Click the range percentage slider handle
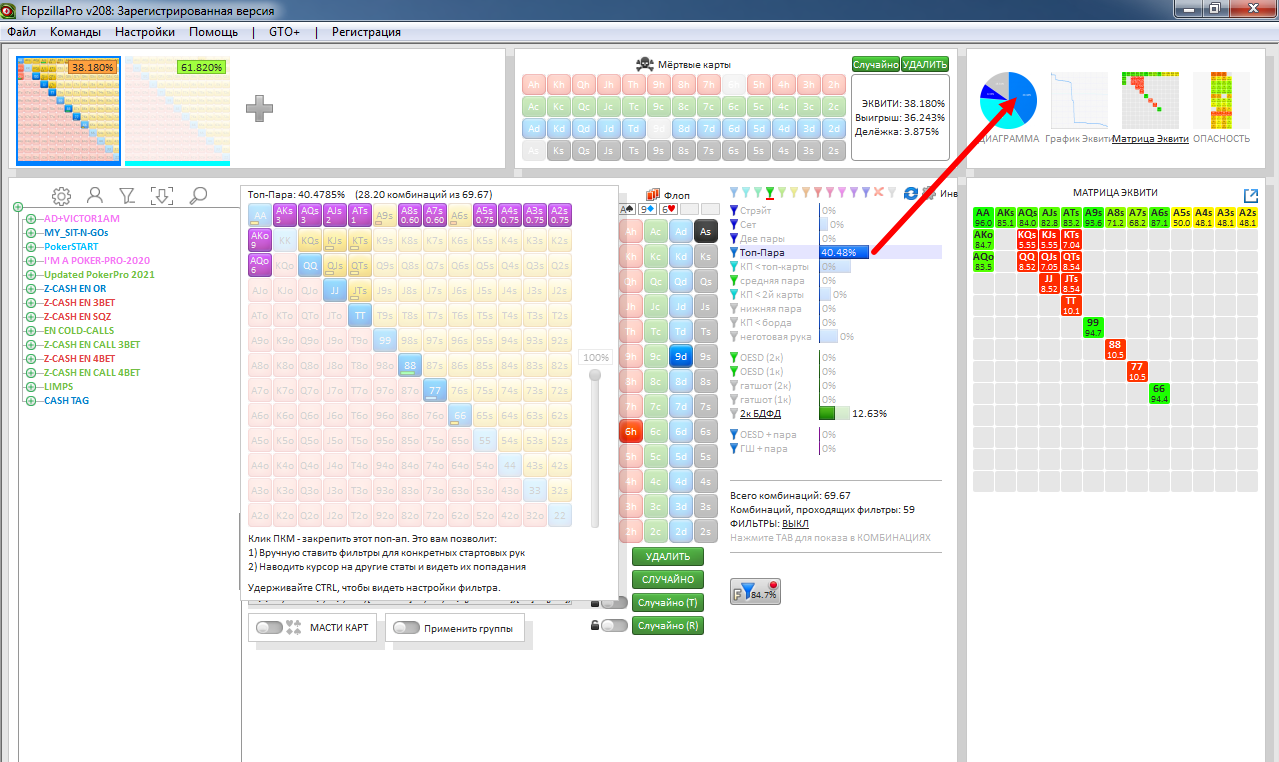 coord(595,375)
